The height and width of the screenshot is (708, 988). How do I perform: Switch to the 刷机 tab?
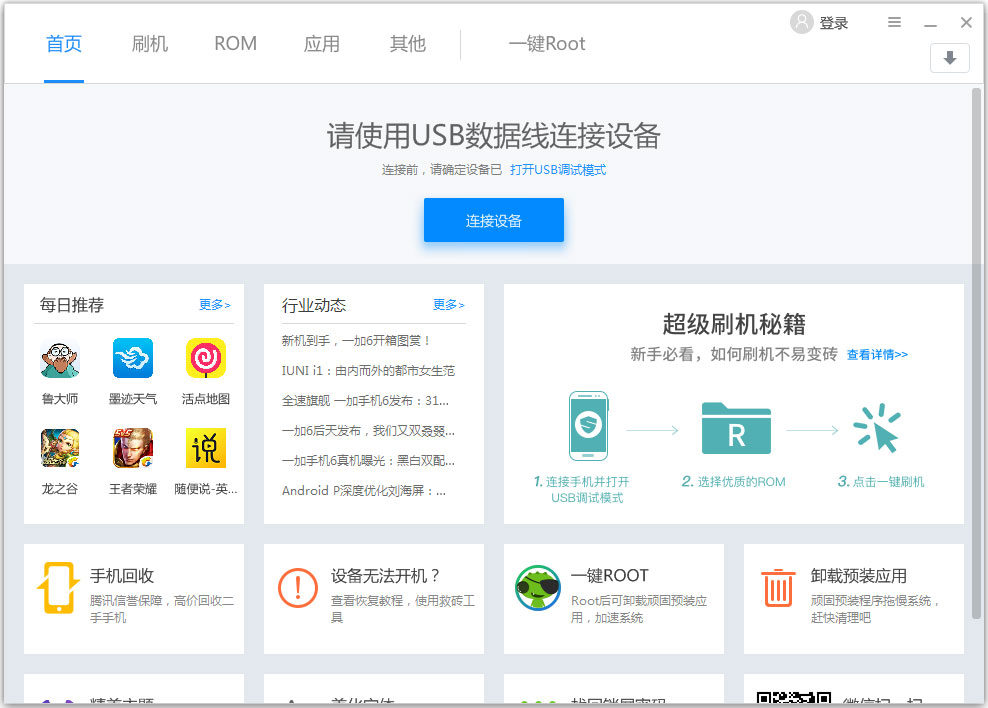pos(149,43)
